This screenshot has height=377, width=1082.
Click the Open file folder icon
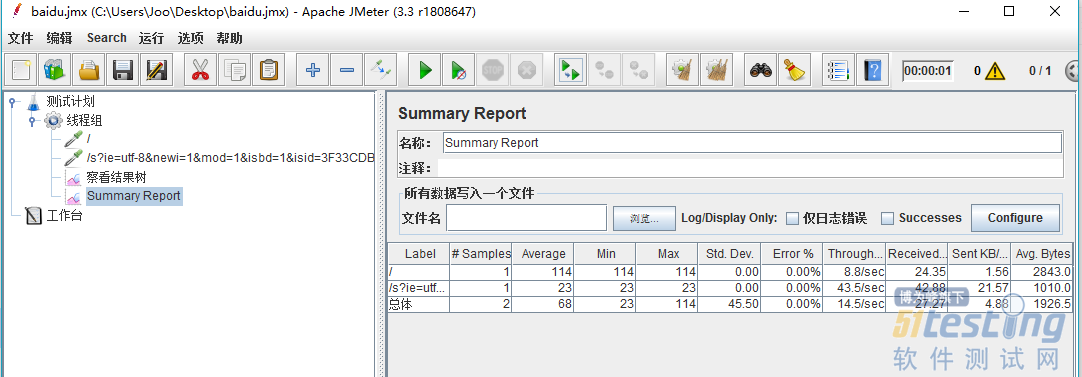89,70
